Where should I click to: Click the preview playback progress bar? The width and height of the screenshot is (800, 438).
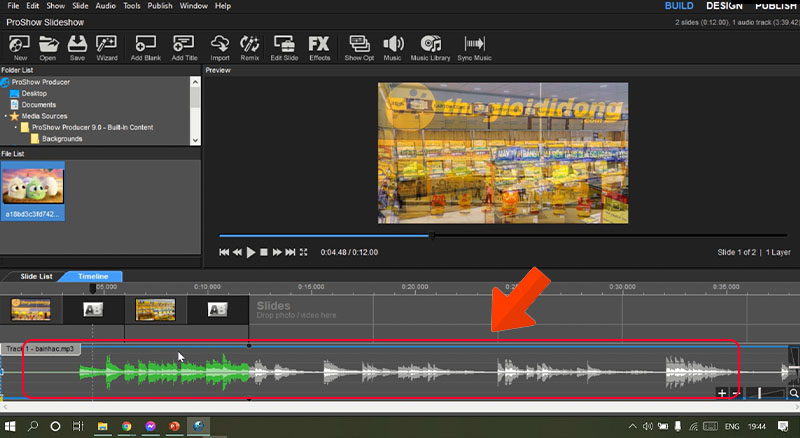[500, 236]
